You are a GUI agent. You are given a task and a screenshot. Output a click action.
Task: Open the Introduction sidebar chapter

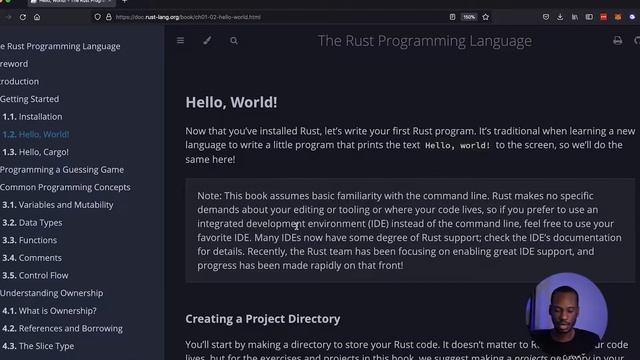tap(19, 81)
